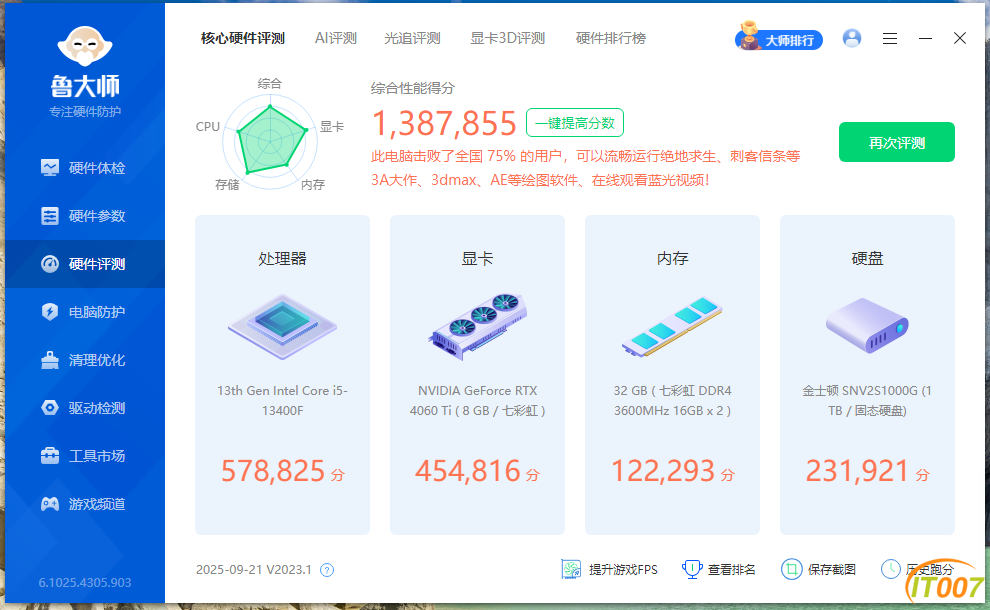Click 一键提高分数 button
The width and height of the screenshot is (990, 610).
pyautogui.click(x=575, y=123)
